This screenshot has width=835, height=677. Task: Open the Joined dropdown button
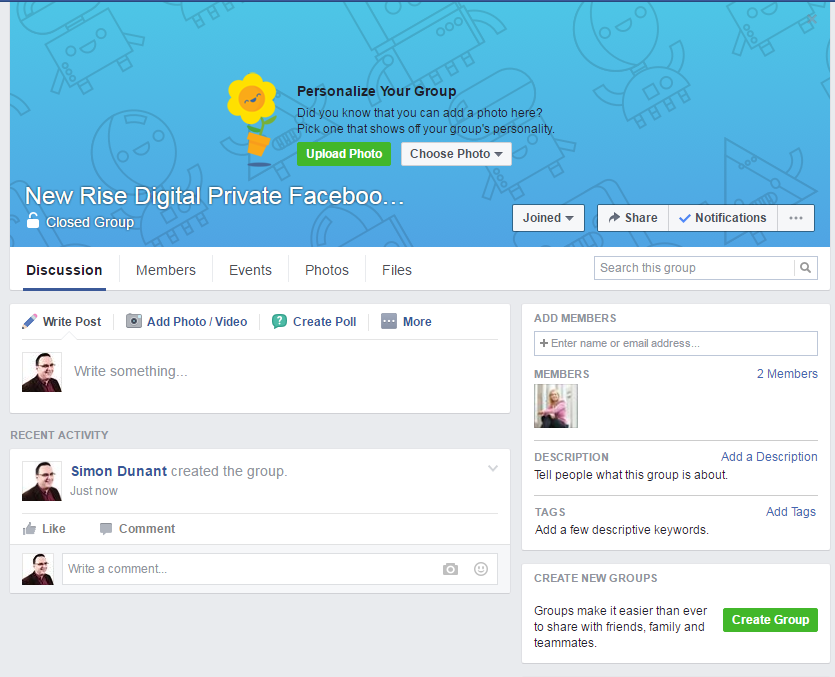point(548,218)
